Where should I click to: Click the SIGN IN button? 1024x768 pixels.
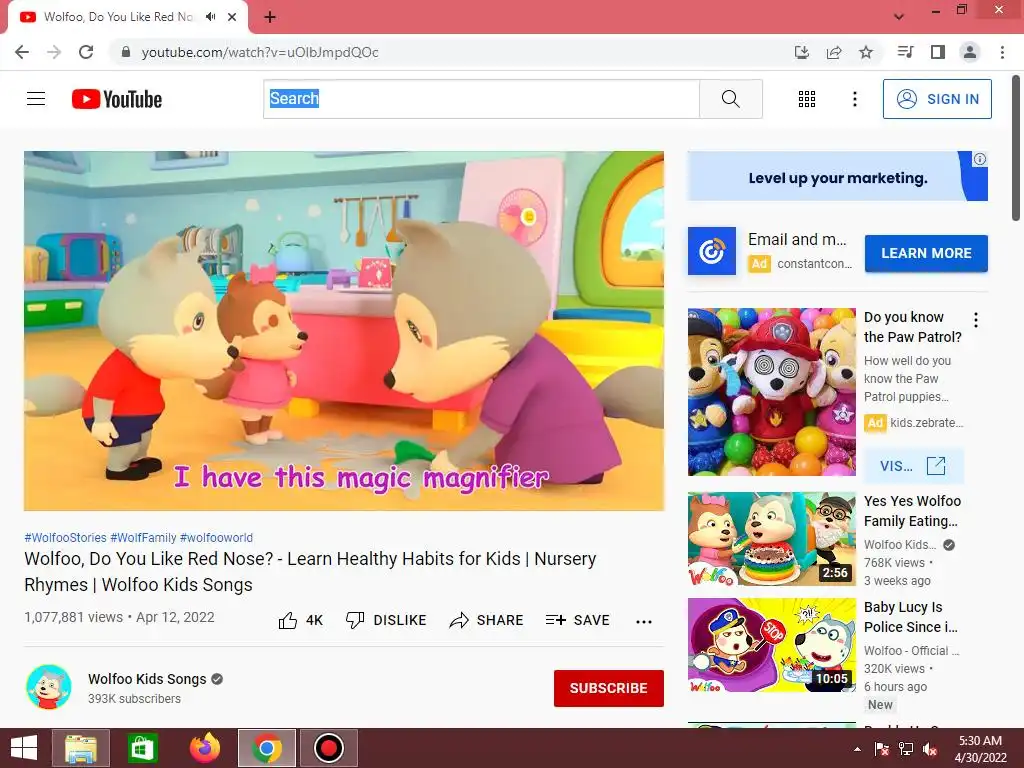pos(937,99)
